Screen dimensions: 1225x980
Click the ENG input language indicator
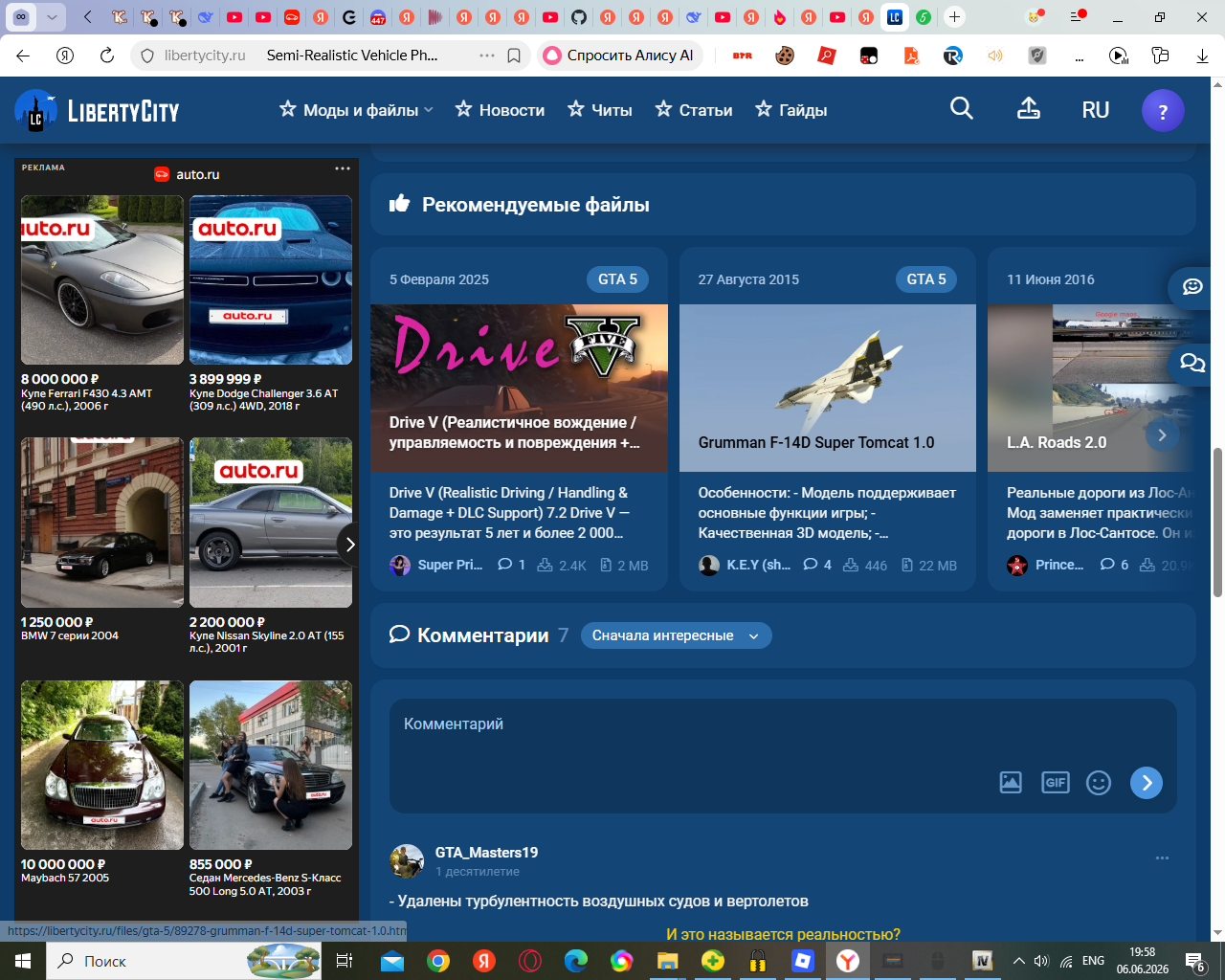click(x=1093, y=961)
